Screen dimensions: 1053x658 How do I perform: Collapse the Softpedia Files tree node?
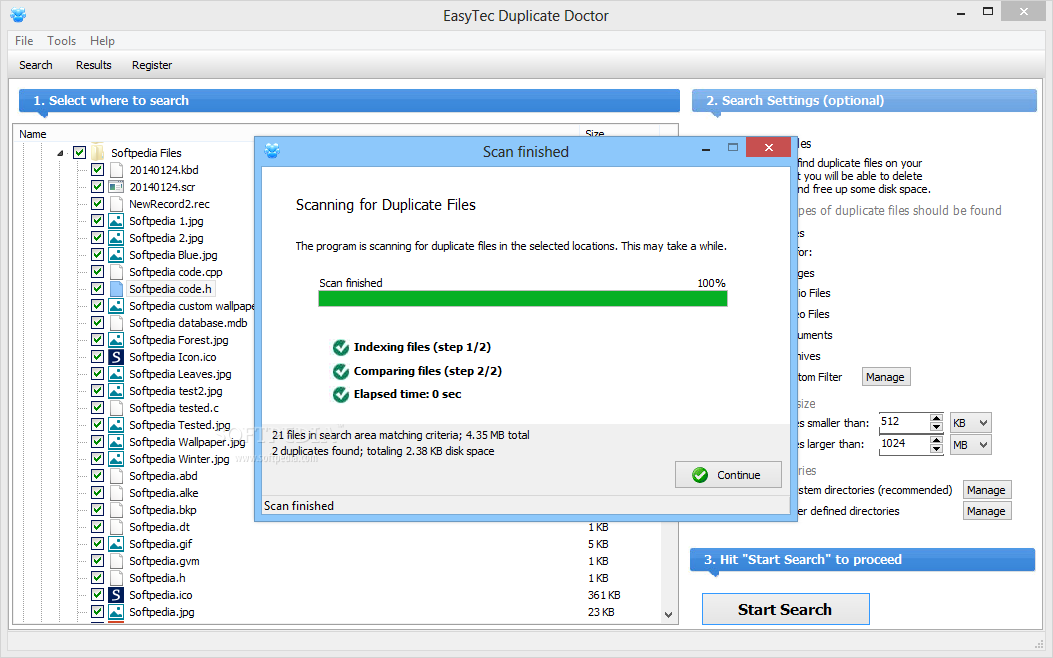pyautogui.click(x=60, y=153)
